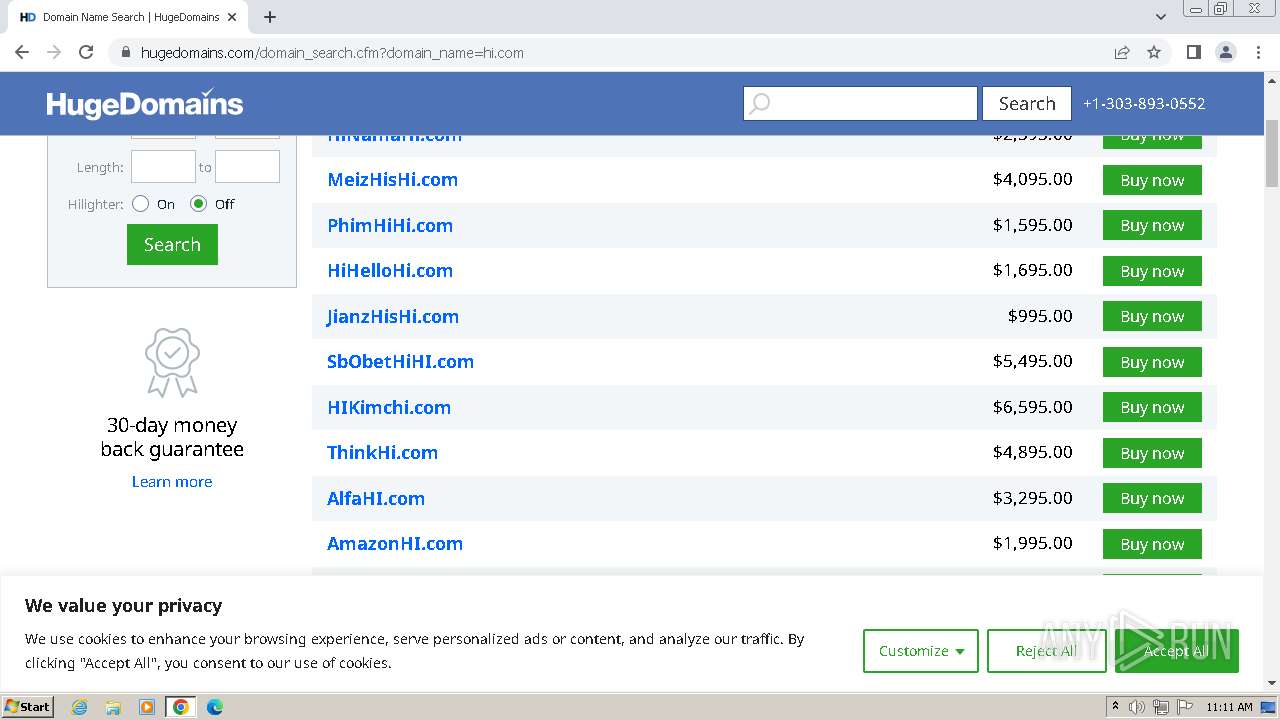Open Chrome profile avatar icon
This screenshot has width=1280, height=720.
[1225, 53]
